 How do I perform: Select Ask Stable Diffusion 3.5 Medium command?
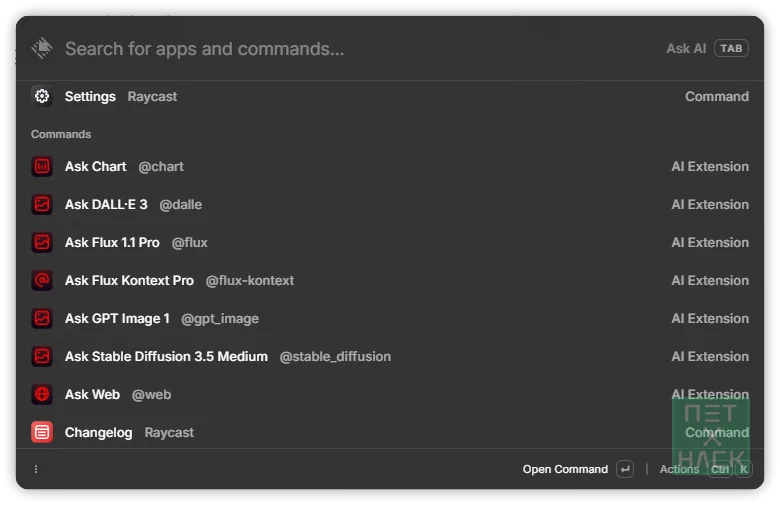click(390, 356)
